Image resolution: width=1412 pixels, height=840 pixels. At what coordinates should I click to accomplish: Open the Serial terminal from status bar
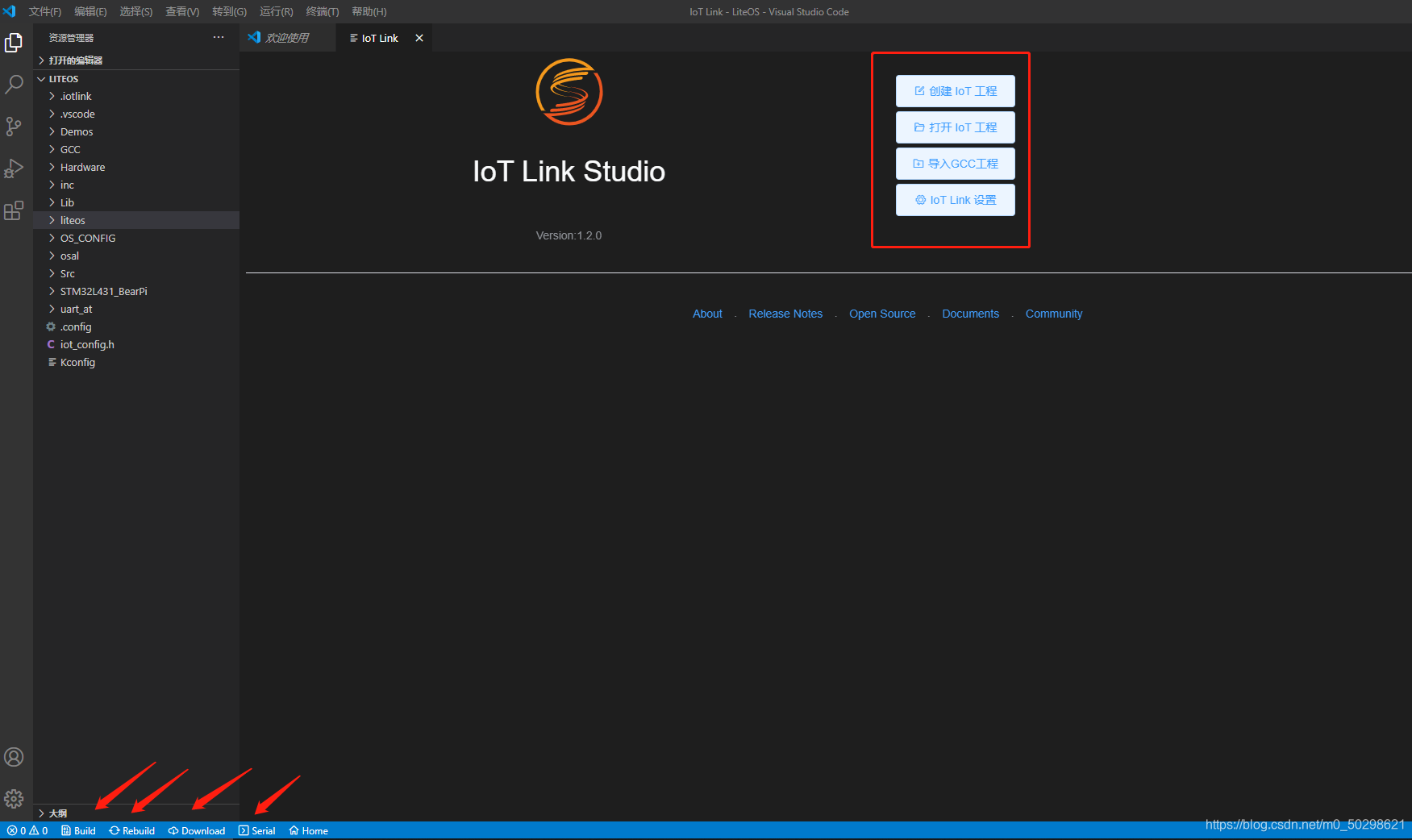tap(257, 831)
